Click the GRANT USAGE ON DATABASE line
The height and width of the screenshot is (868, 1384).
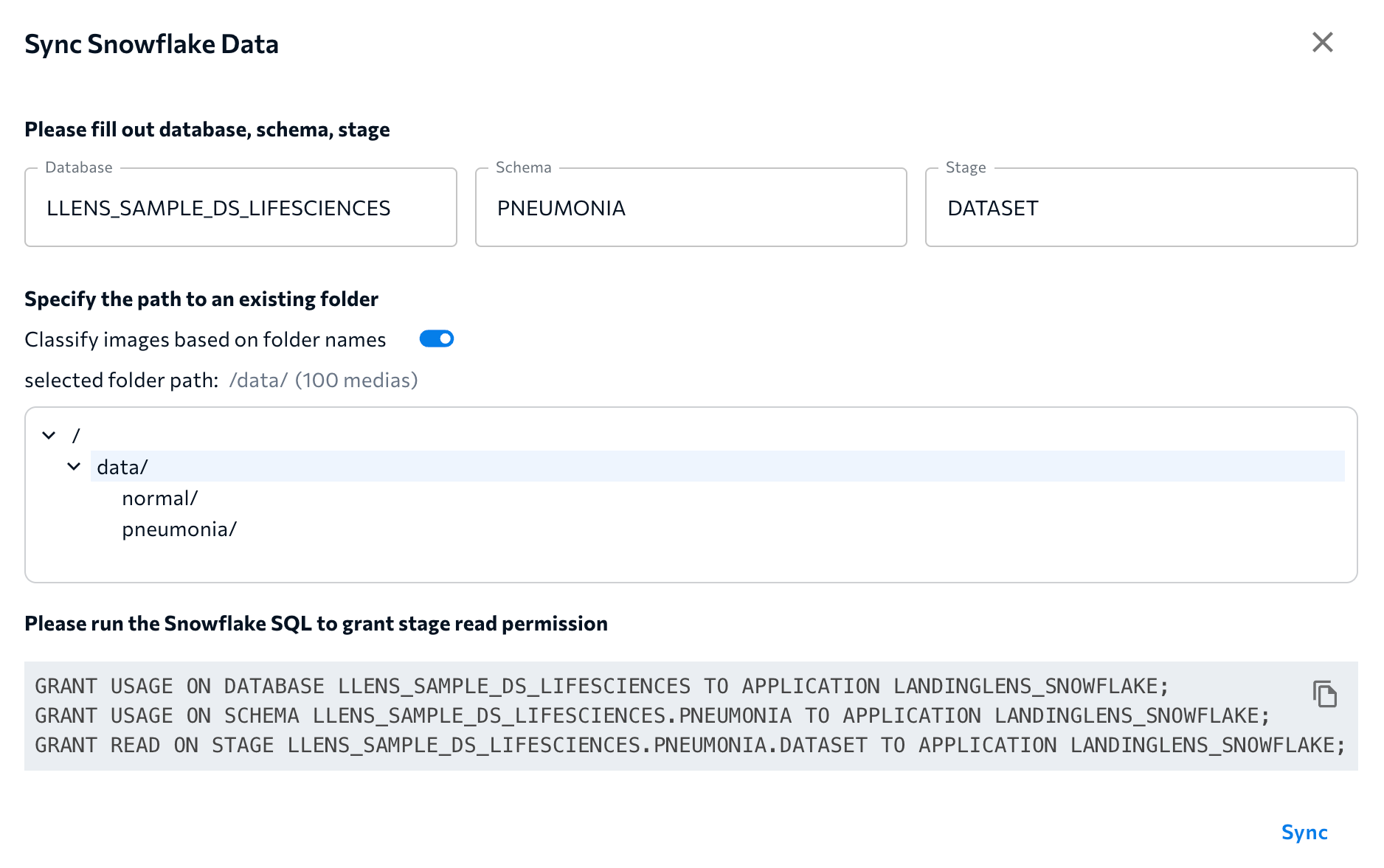601,687
